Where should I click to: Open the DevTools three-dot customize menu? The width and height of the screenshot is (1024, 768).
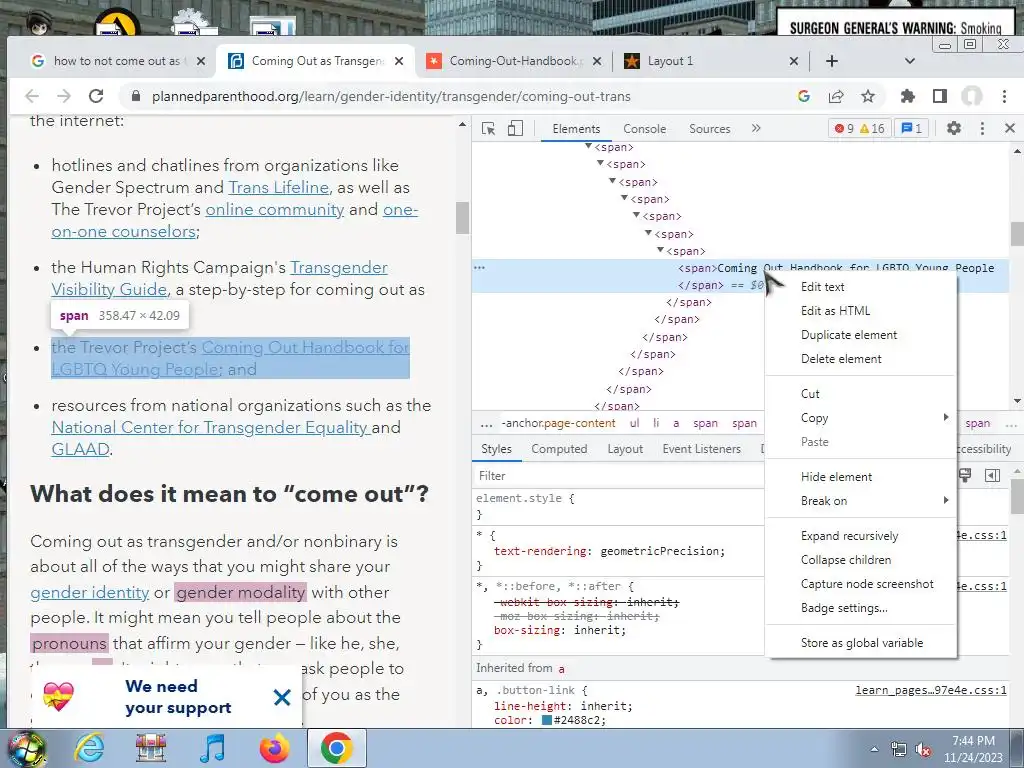pyautogui.click(x=982, y=129)
